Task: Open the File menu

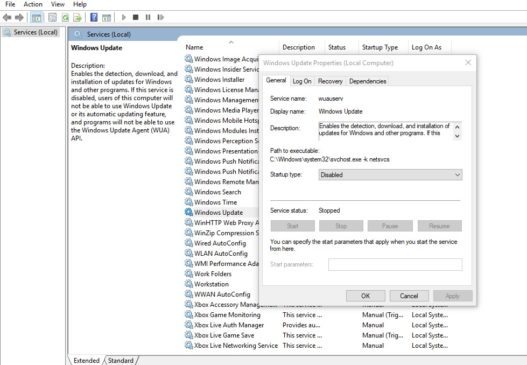Action: pos(10,4)
